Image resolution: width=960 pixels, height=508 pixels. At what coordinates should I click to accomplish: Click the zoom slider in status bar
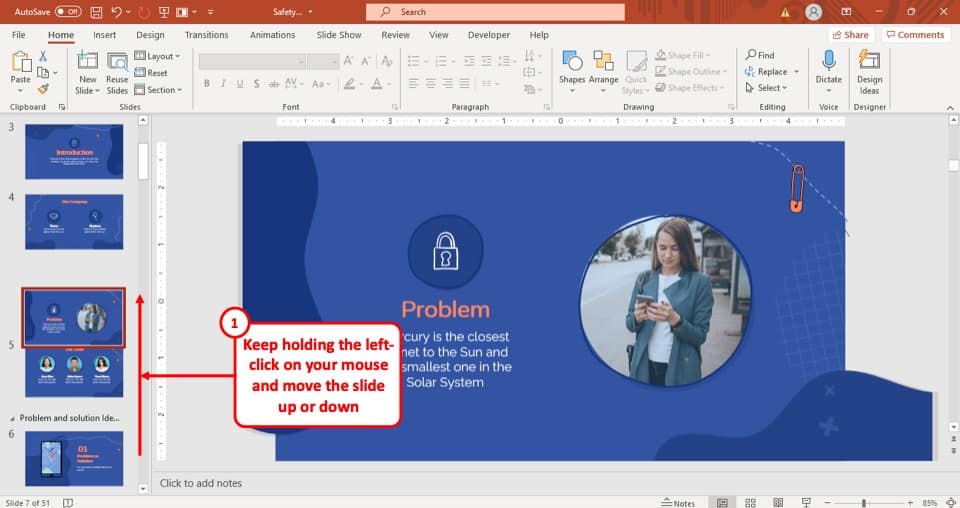point(864,502)
